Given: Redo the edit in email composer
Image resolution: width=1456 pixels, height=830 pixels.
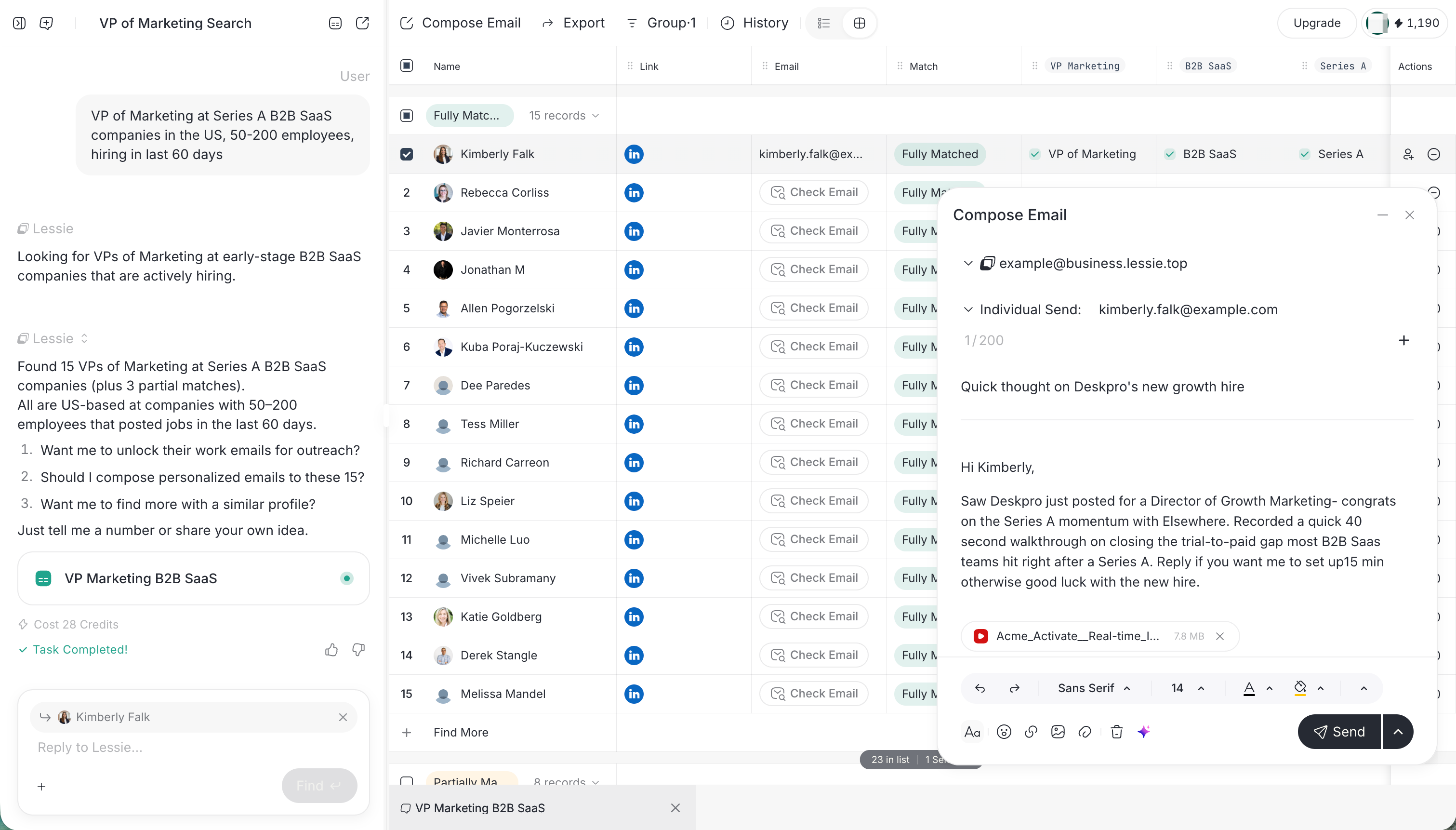Looking at the screenshot, I should tap(1015, 688).
